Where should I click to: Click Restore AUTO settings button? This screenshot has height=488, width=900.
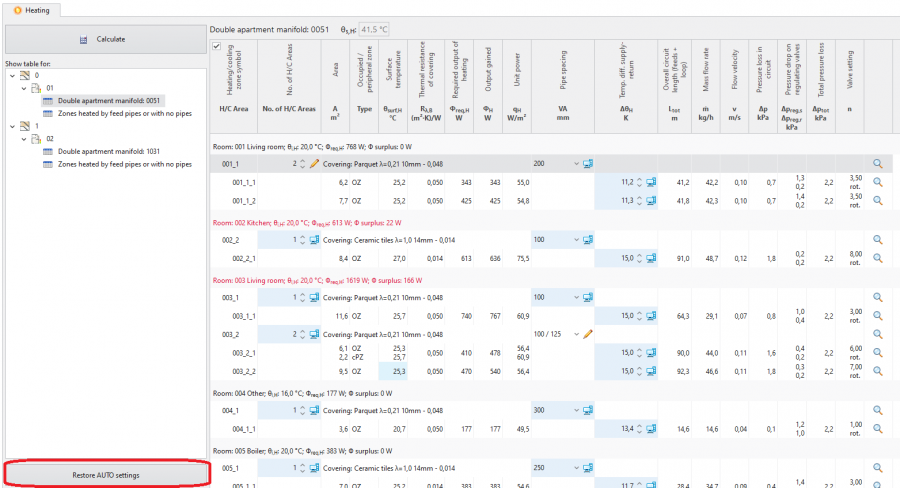tap(106, 474)
